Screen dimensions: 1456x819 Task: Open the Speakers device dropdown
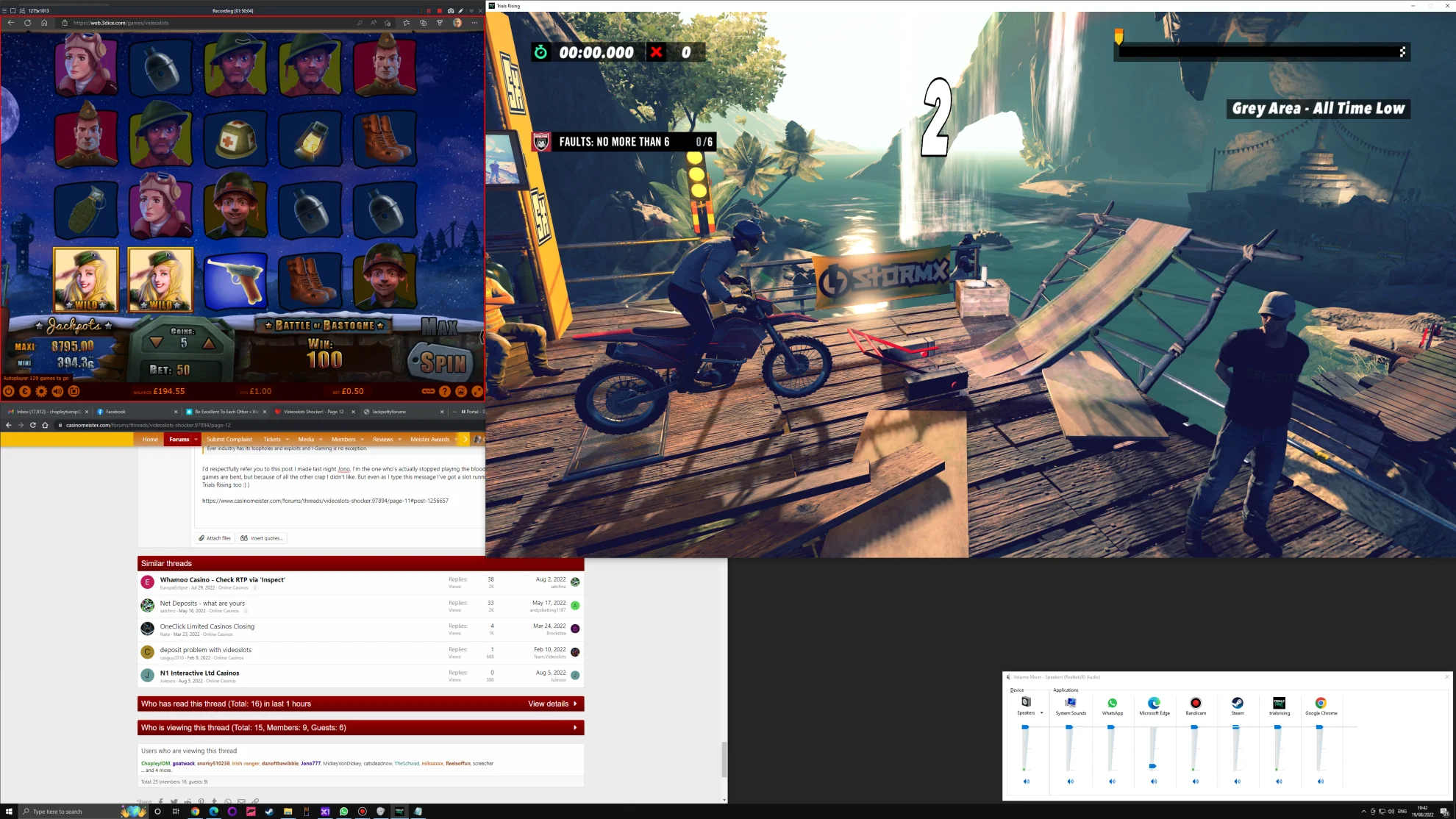pyautogui.click(x=1041, y=713)
